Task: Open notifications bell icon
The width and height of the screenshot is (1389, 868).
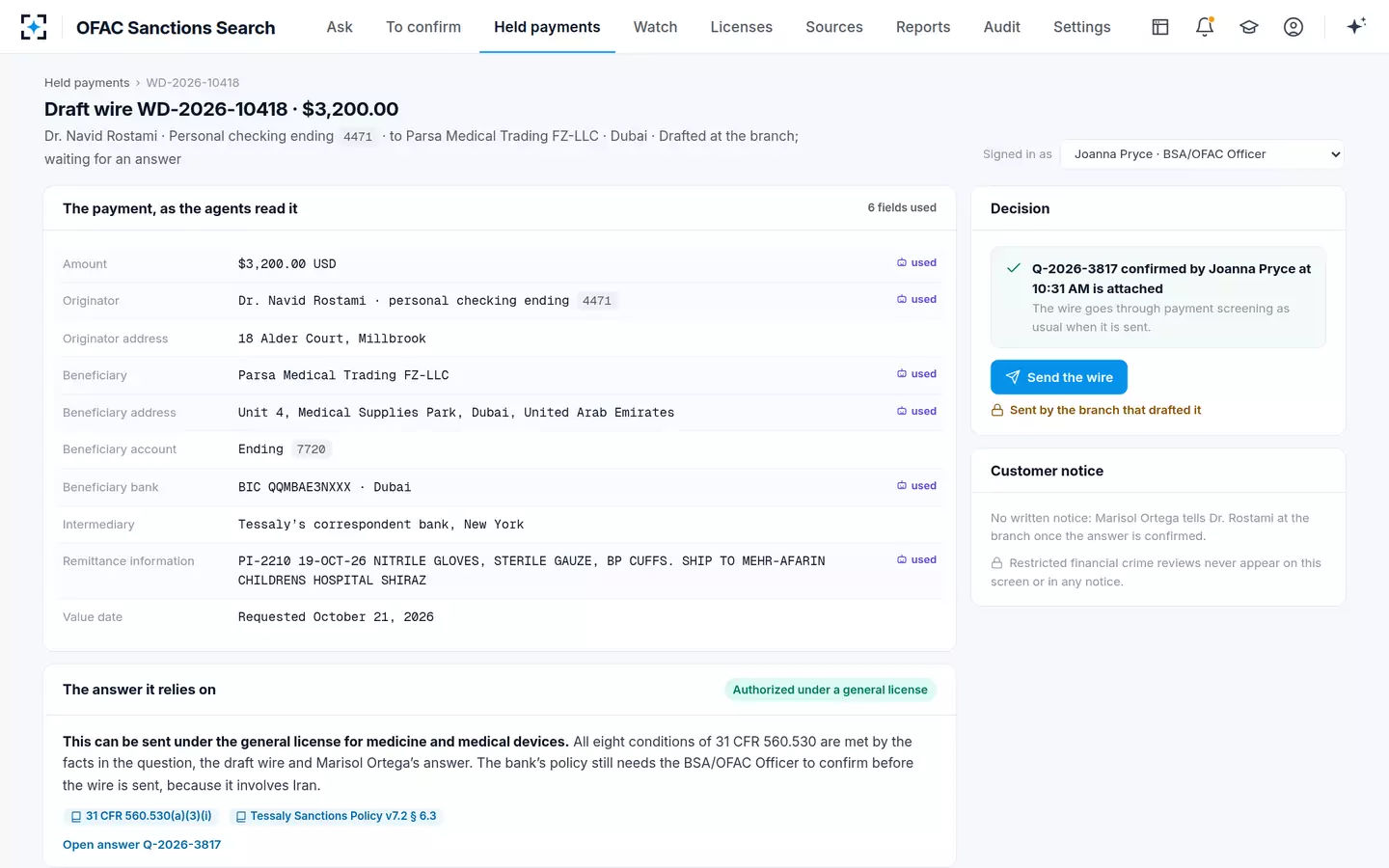Action: click(1205, 27)
